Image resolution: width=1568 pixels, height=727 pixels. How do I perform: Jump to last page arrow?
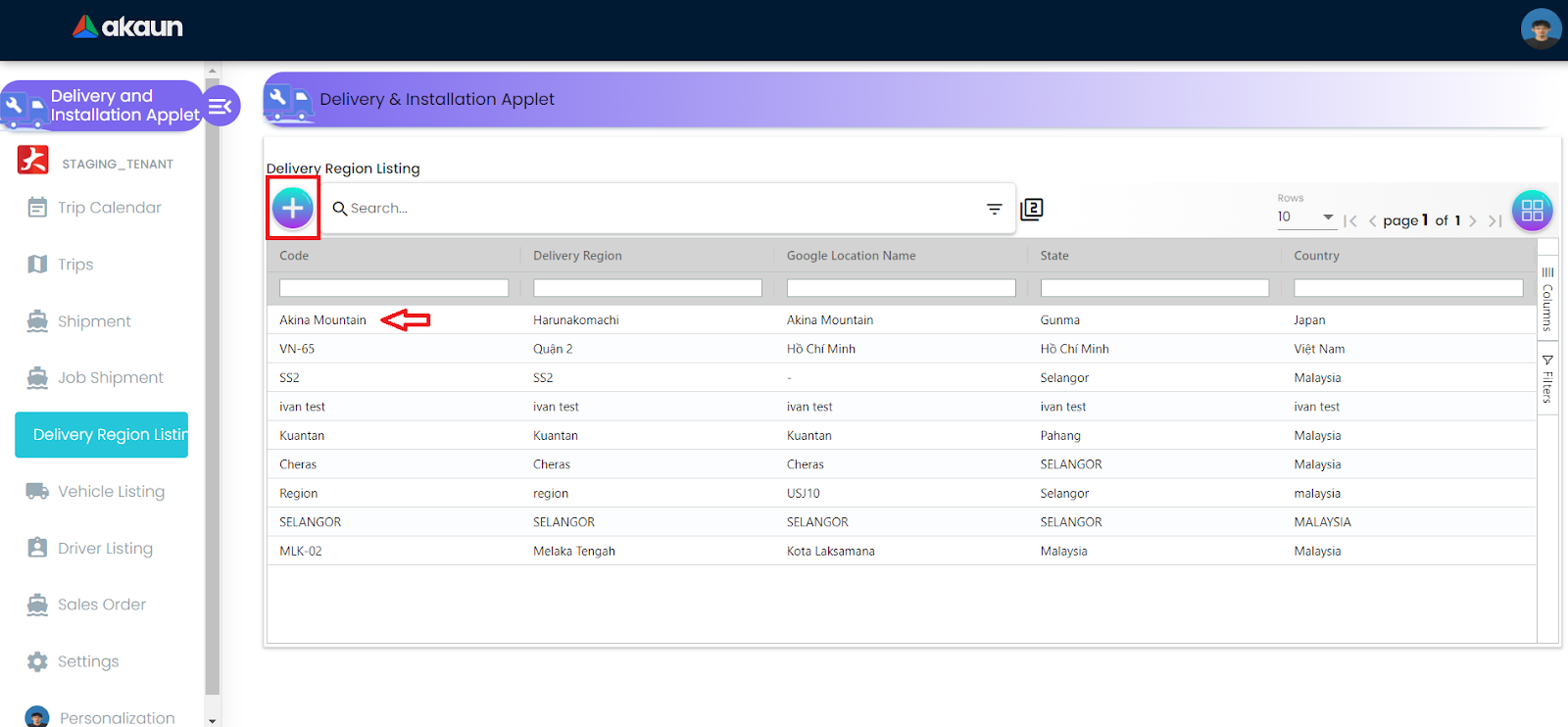coord(1494,221)
